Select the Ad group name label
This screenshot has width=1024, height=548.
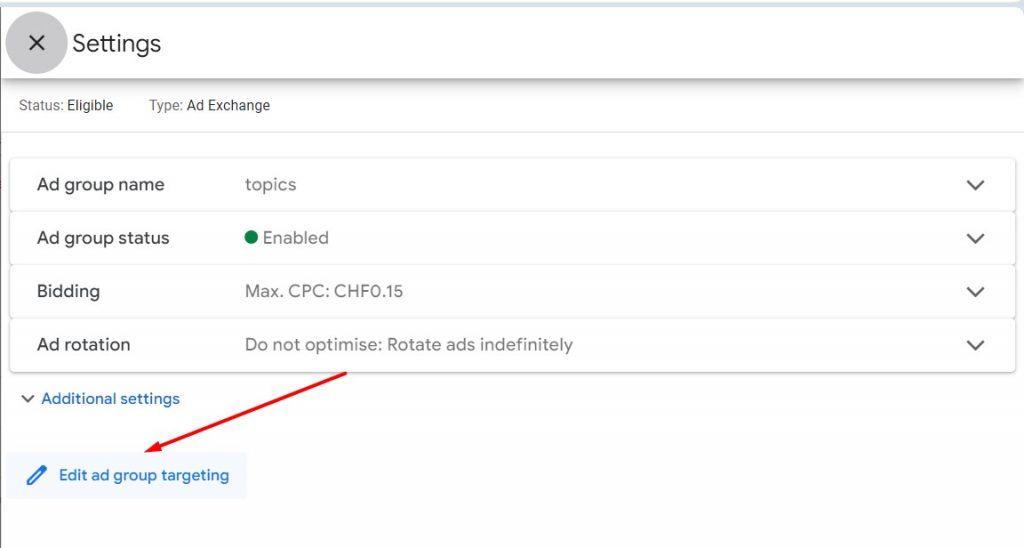point(100,185)
